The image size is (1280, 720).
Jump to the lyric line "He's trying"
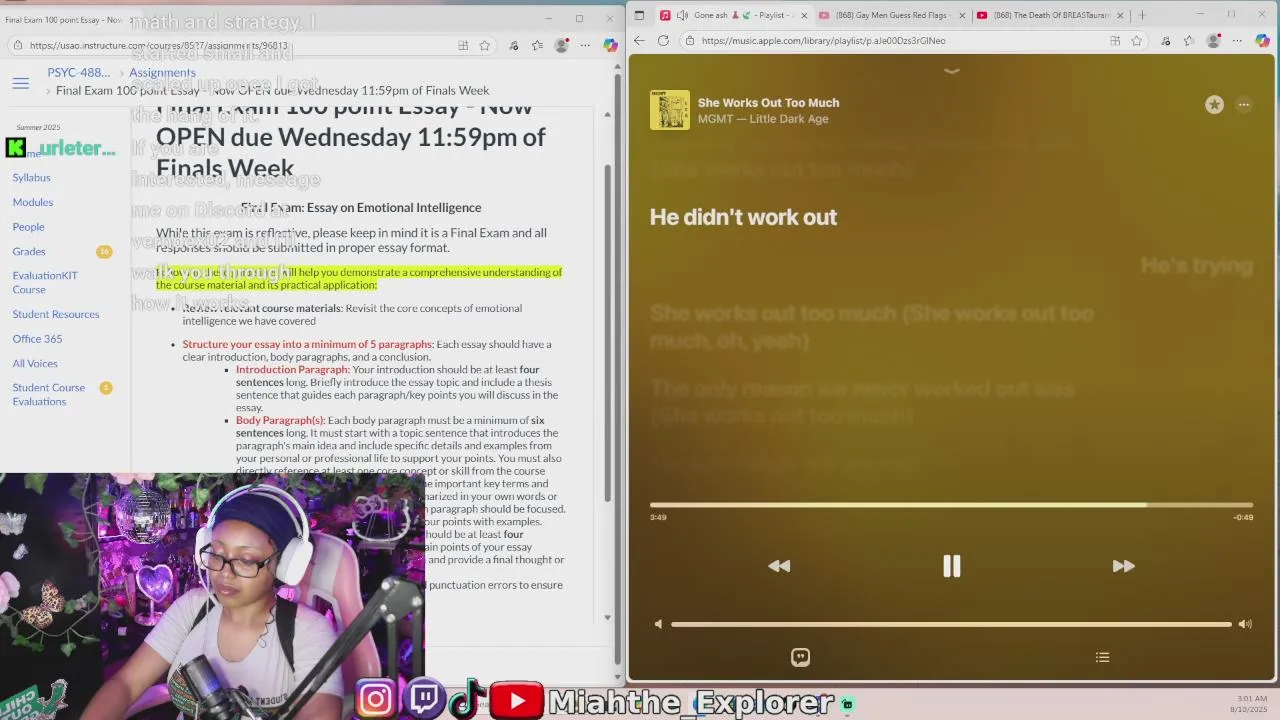point(1197,265)
